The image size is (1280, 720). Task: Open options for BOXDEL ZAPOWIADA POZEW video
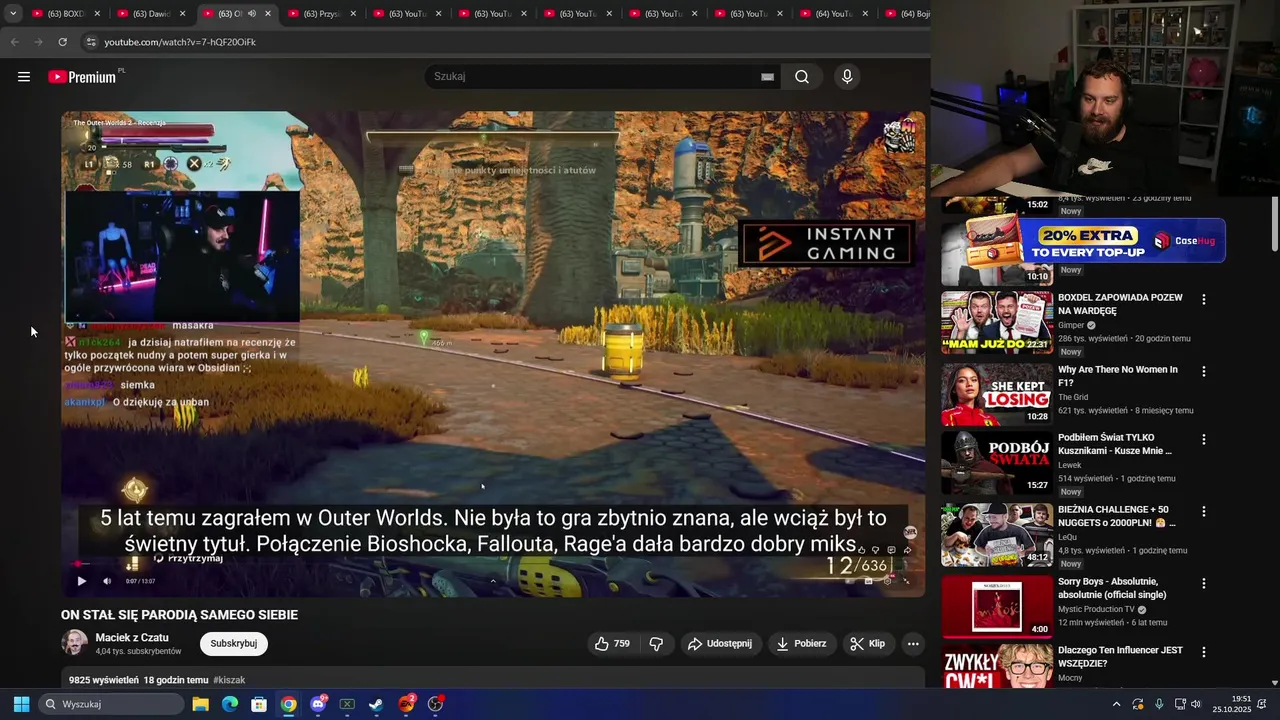click(1203, 299)
